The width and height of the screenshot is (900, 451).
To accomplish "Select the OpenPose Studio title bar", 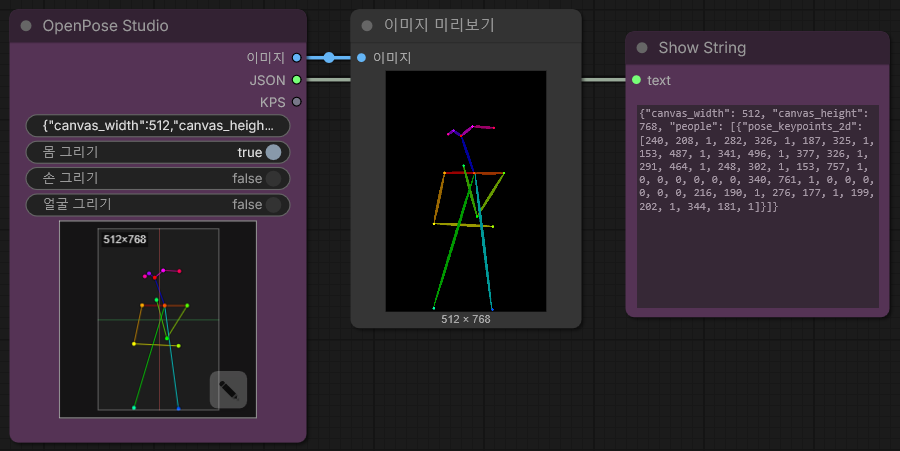I will coord(158,26).
